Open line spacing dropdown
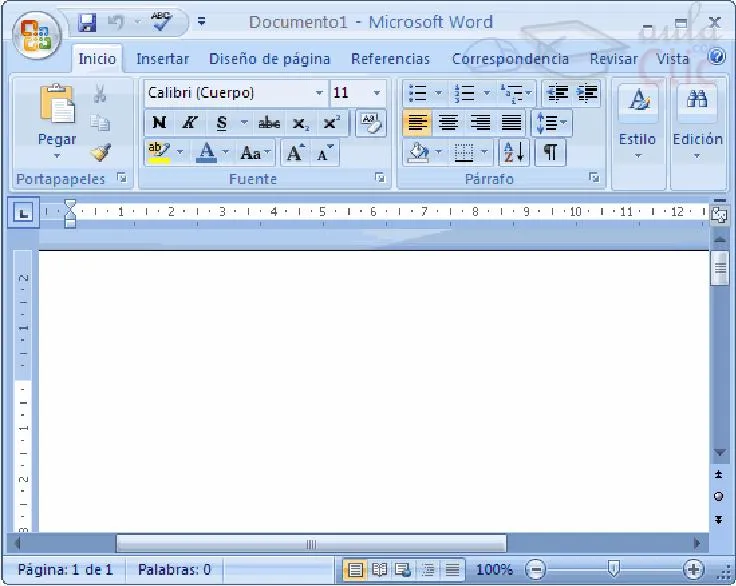Viewport: 736px width, 586px height. point(551,123)
